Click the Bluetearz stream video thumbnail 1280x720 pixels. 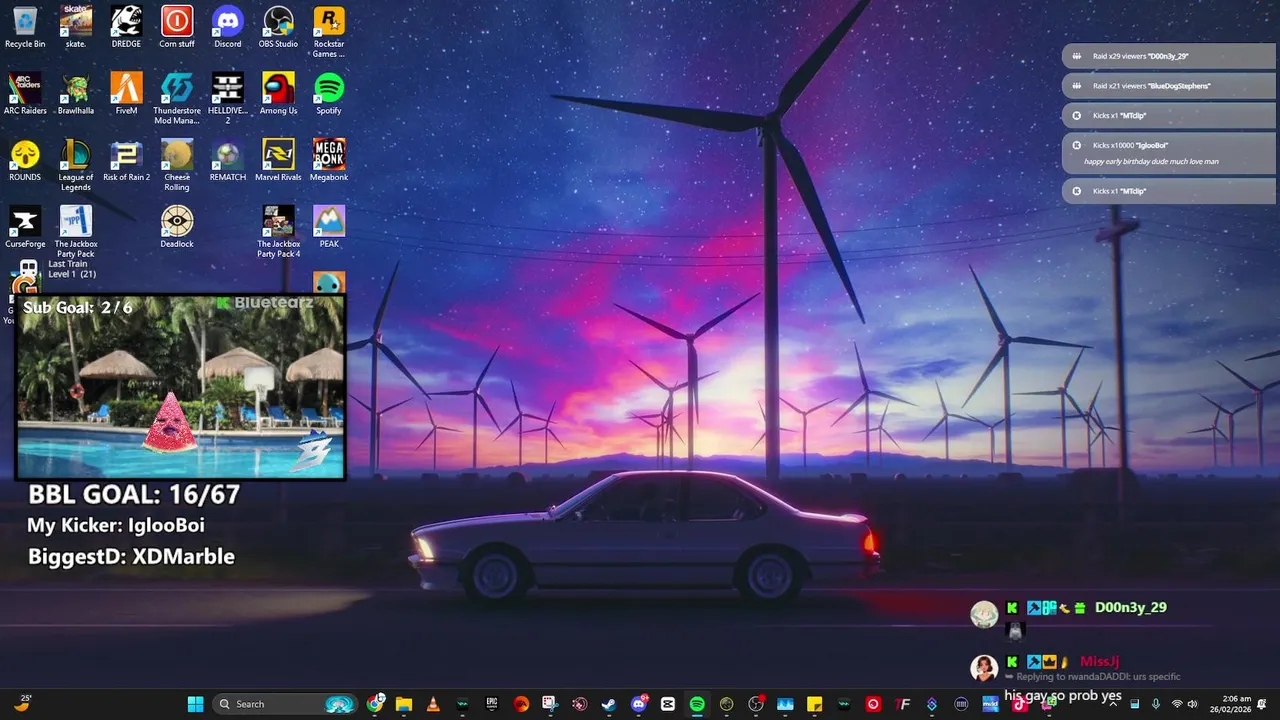point(181,387)
